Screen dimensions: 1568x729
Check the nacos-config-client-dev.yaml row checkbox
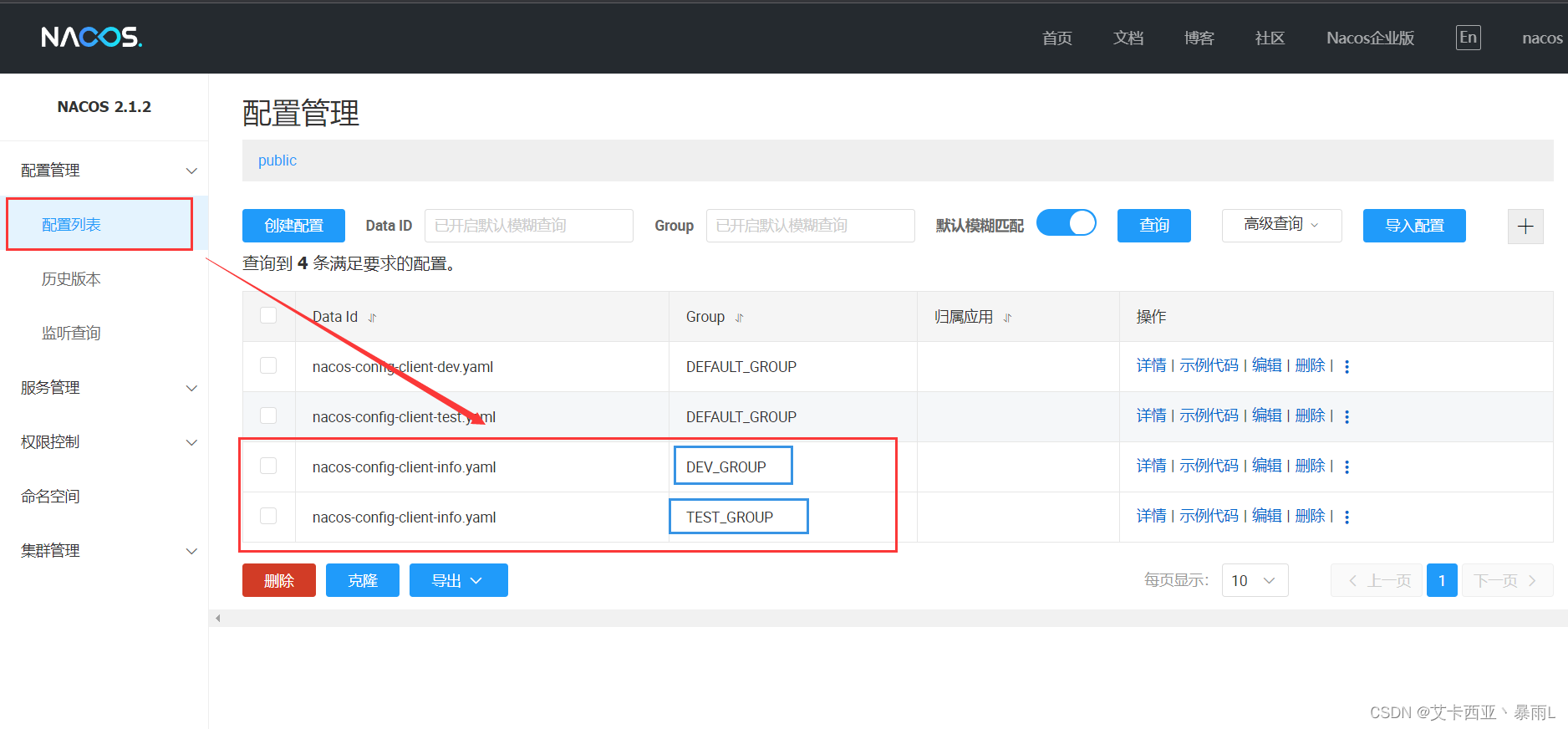(x=268, y=365)
